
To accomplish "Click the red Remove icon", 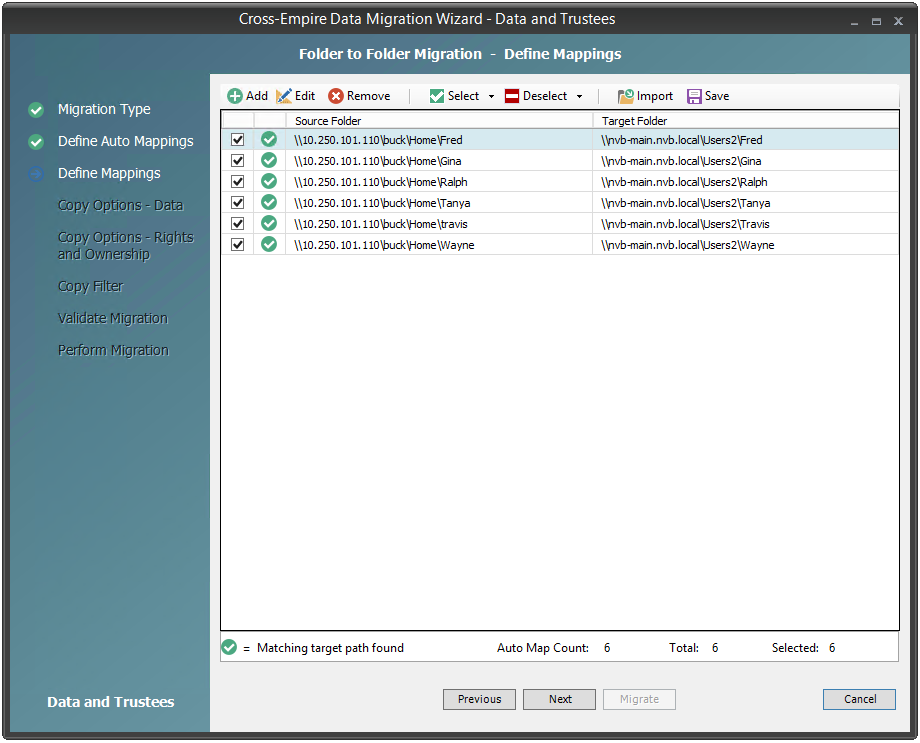I will tap(336, 96).
